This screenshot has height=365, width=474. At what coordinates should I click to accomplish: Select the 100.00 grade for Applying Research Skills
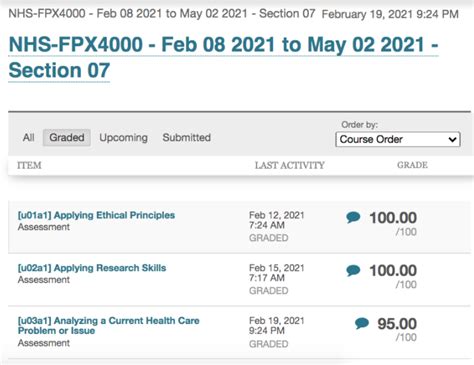393,270
